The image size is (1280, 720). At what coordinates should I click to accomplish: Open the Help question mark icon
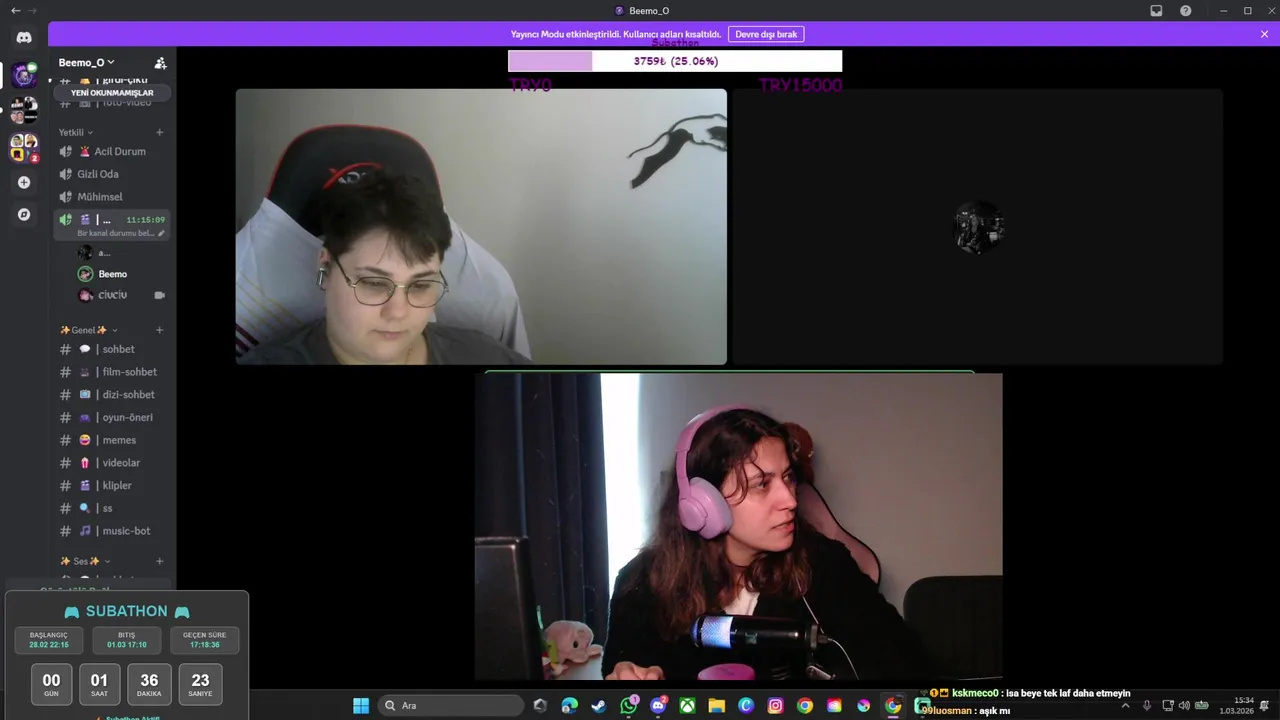click(1185, 11)
